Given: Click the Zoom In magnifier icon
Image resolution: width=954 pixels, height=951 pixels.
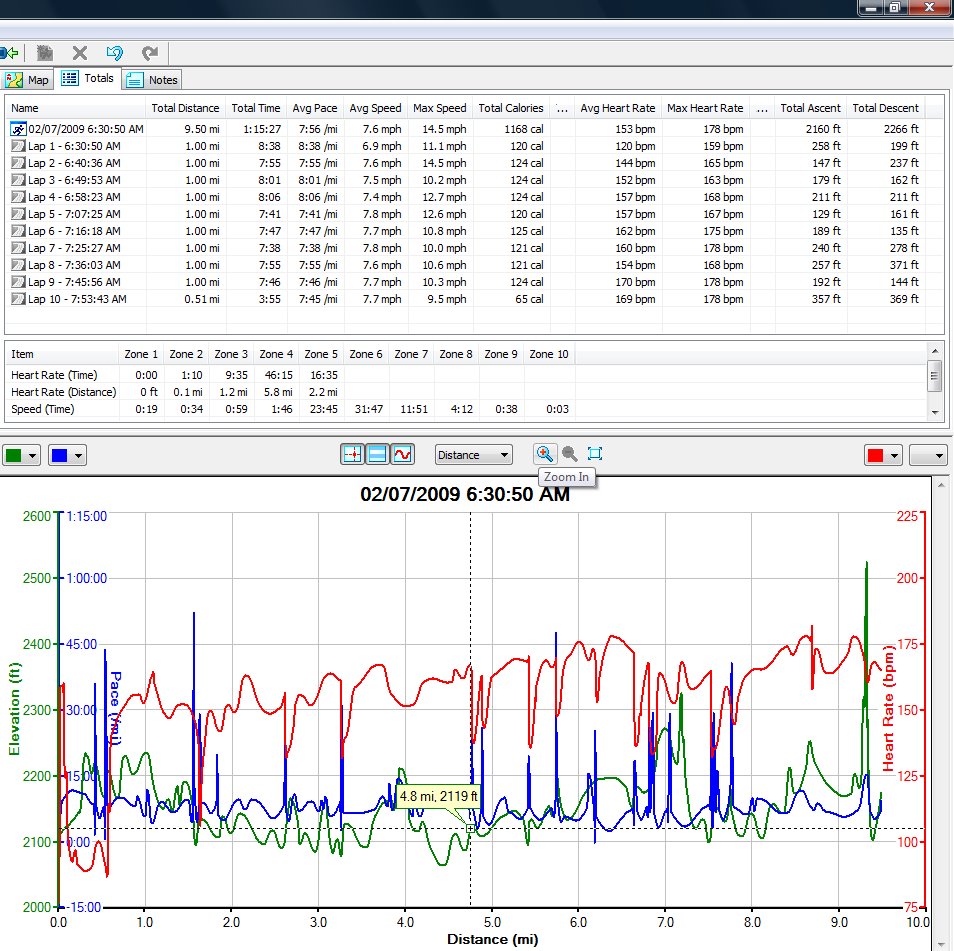Looking at the screenshot, I should tap(545, 454).
